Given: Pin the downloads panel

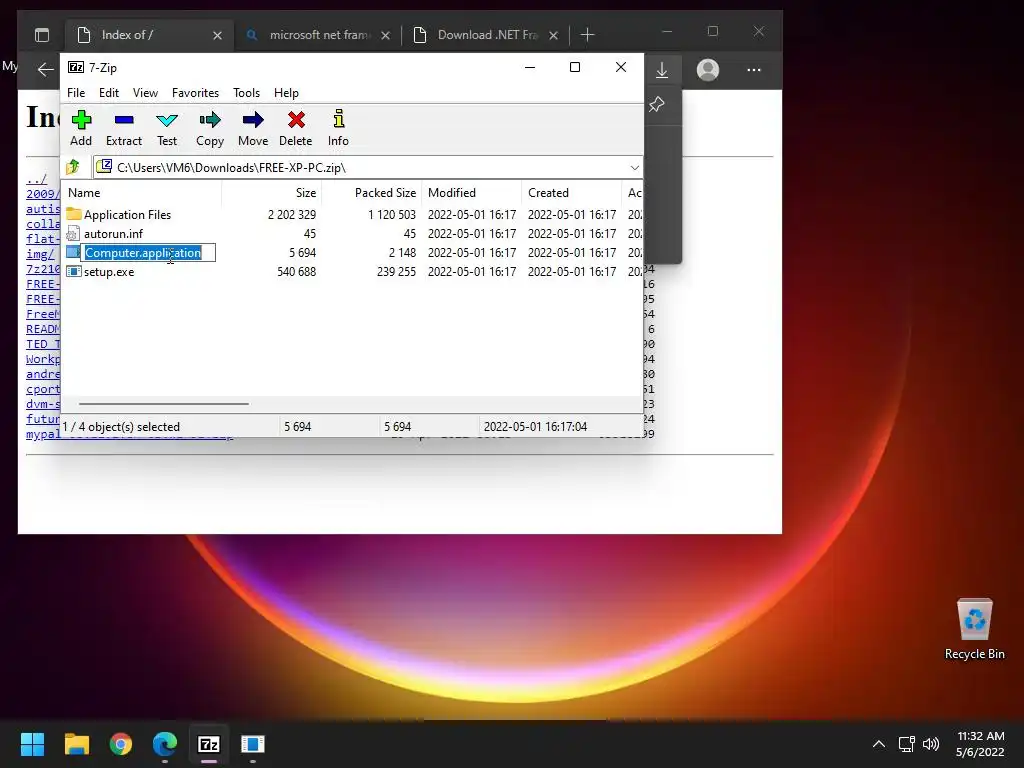Looking at the screenshot, I should click(657, 104).
